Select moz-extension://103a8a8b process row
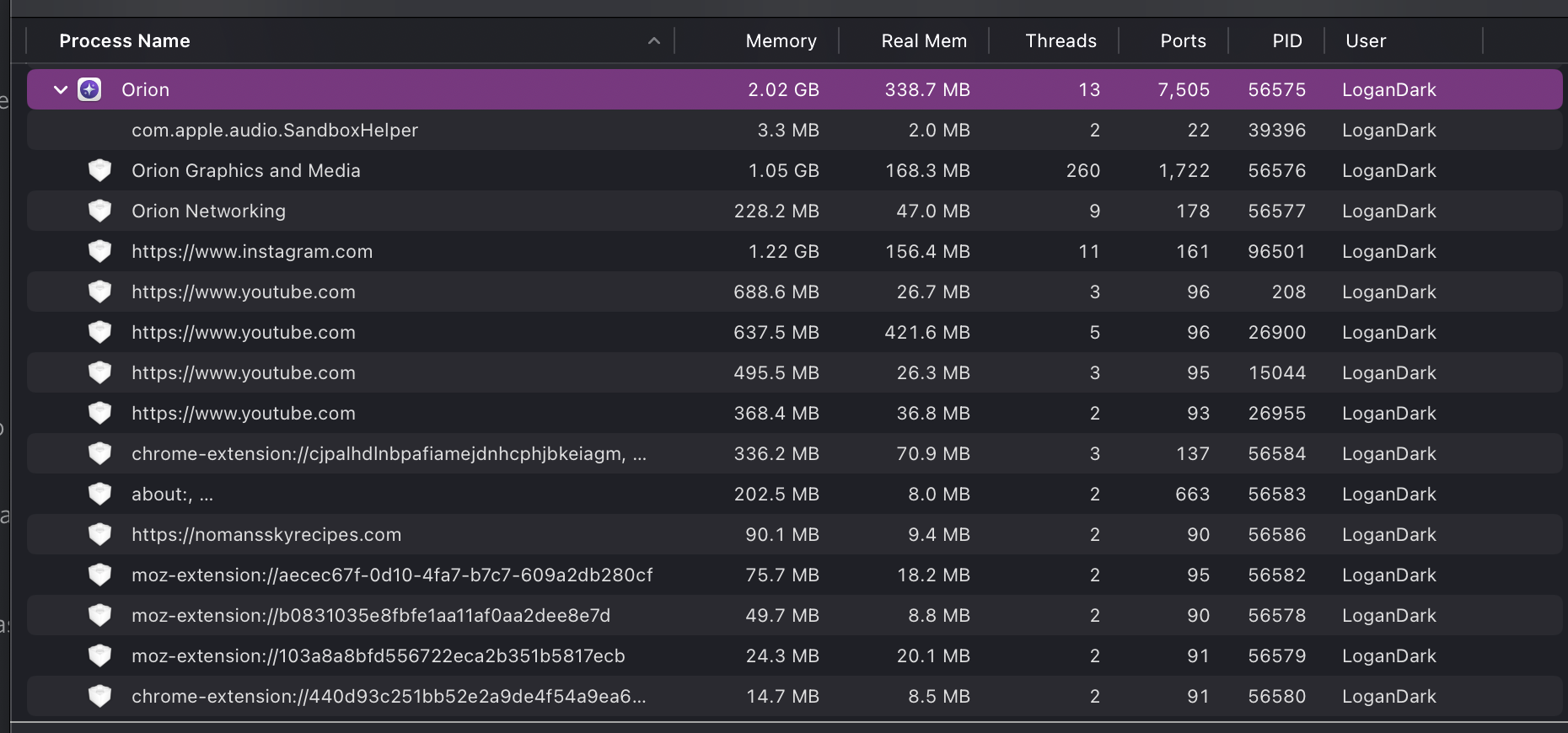Viewport: 1568px width, 733px height. coord(794,655)
